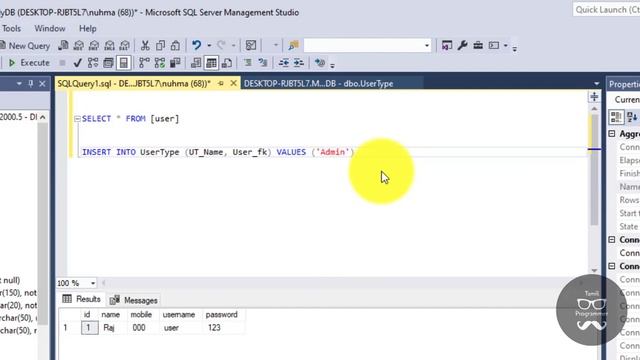Click the New Query button
Image resolution: width=640 pixels, height=360 pixels.
tap(25, 46)
